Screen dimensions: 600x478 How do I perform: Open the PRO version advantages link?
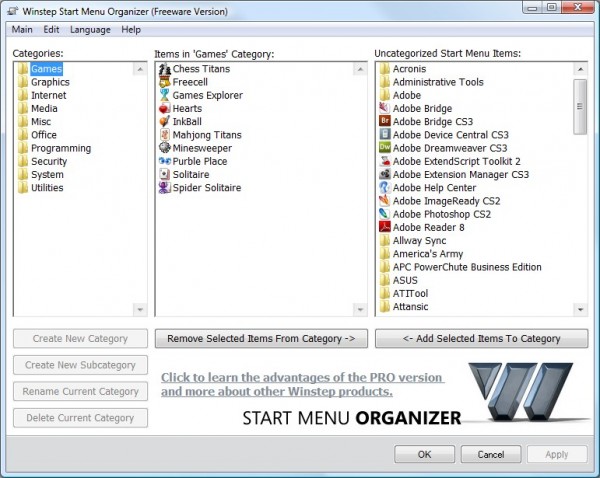(302, 384)
